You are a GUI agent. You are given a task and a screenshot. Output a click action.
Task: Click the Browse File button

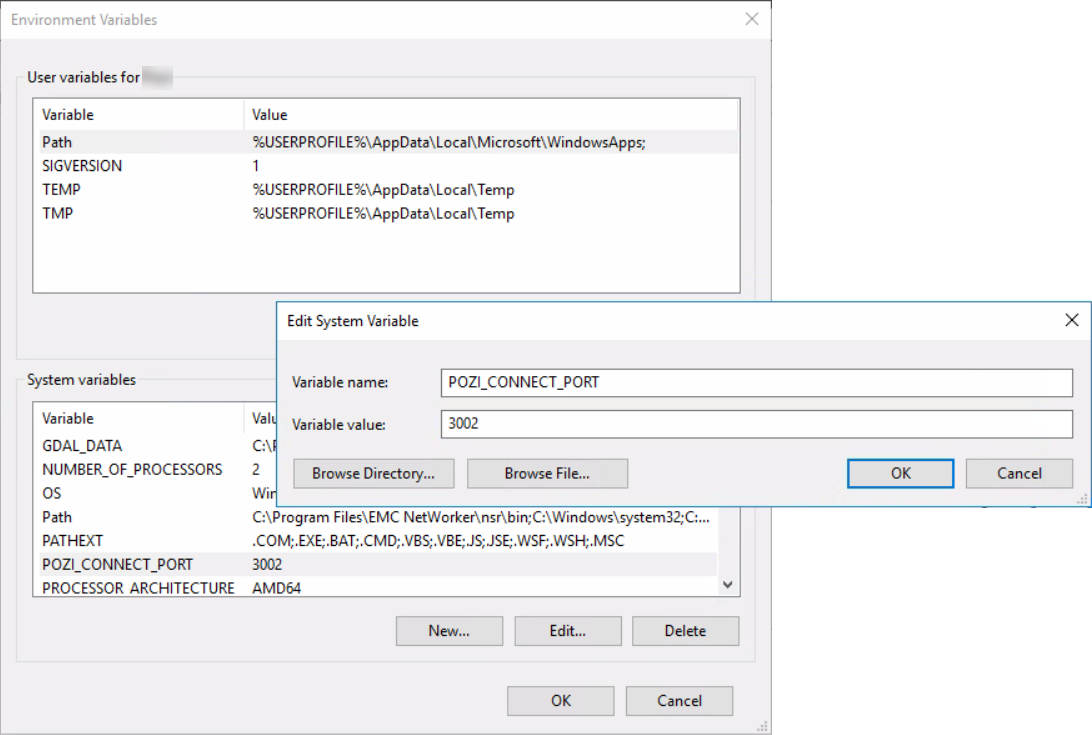pos(547,474)
